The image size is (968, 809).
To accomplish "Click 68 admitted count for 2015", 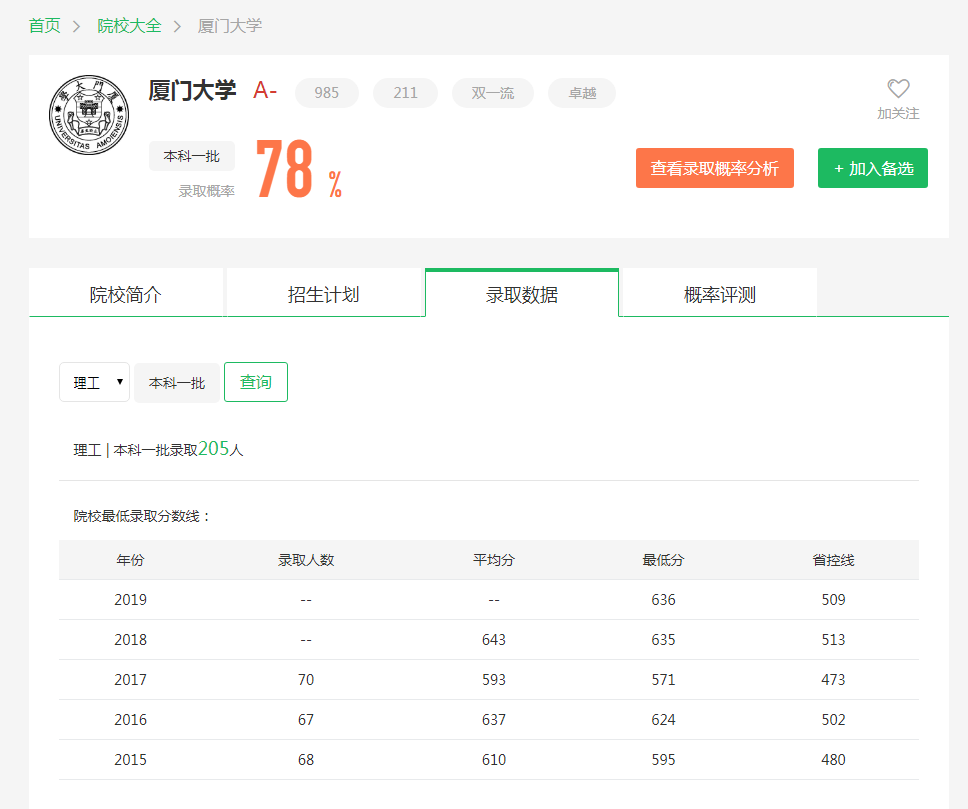I will (x=306, y=760).
